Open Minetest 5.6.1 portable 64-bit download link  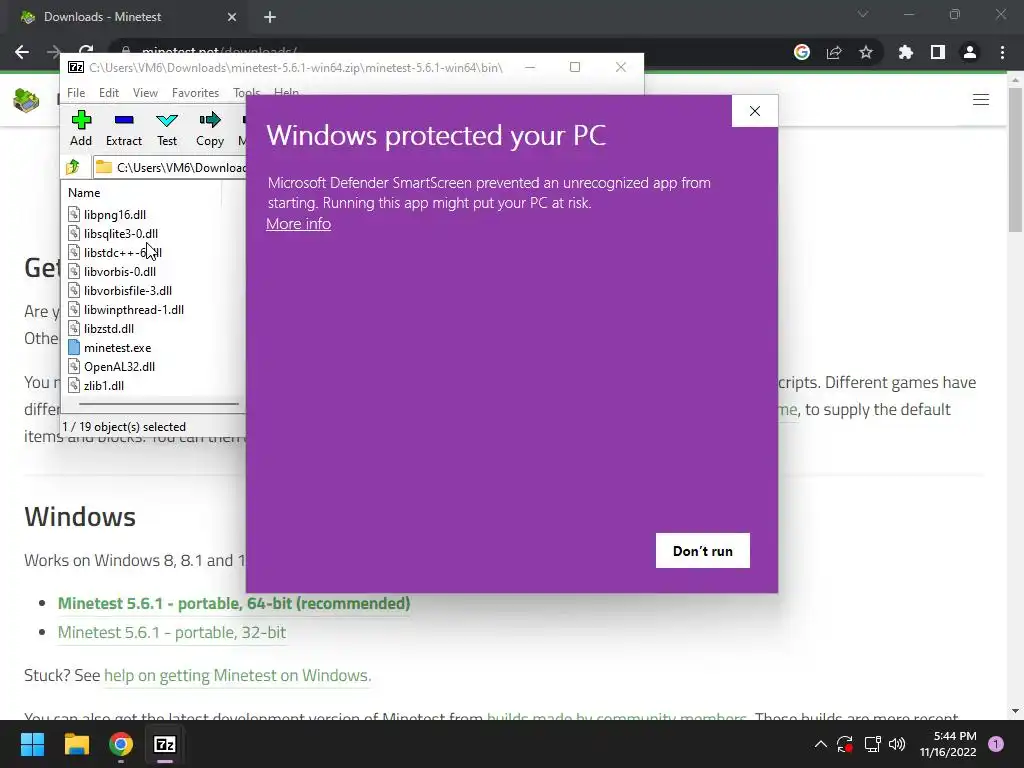(234, 603)
